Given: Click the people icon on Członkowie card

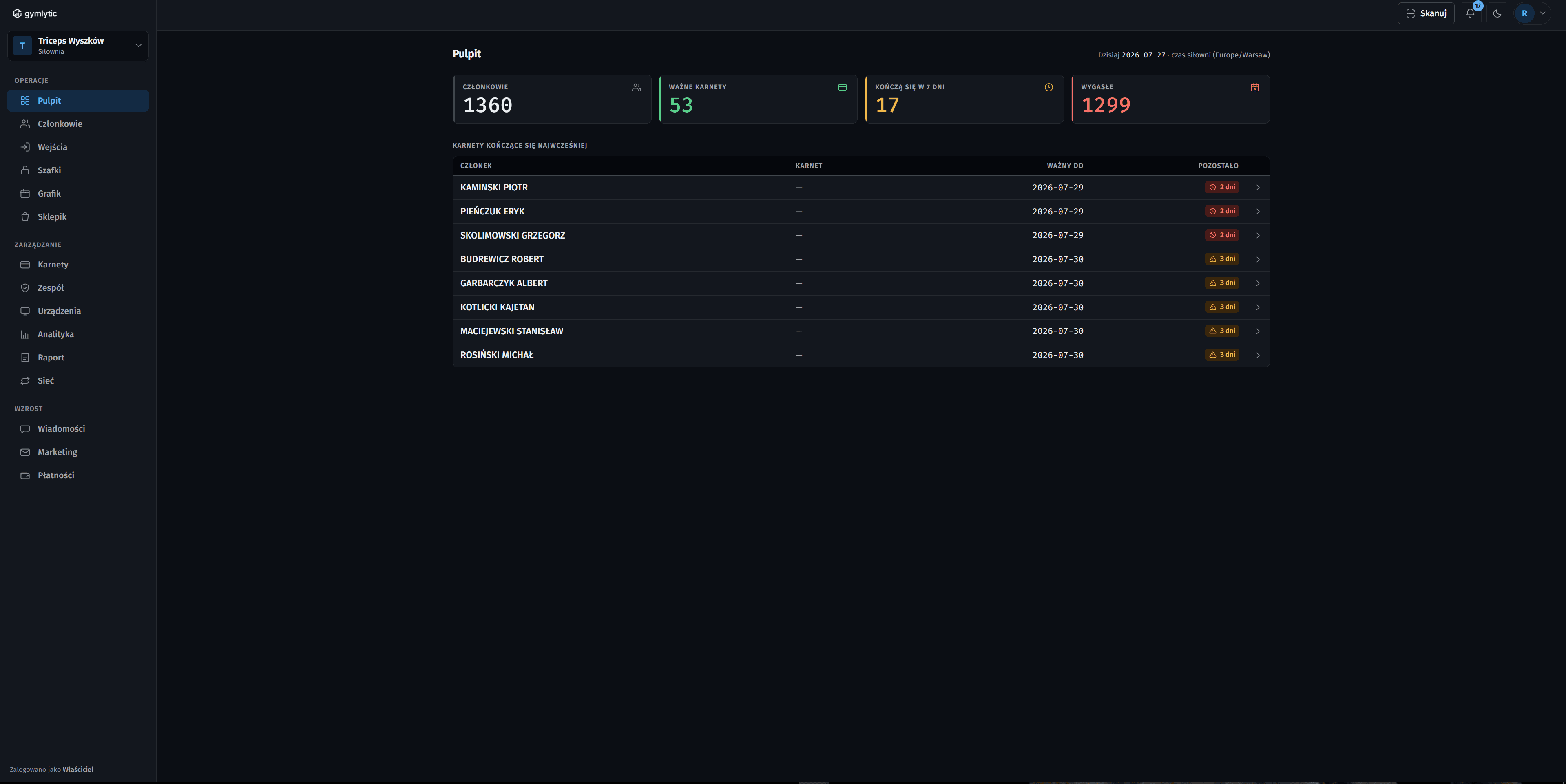Looking at the screenshot, I should pos(637,88).
